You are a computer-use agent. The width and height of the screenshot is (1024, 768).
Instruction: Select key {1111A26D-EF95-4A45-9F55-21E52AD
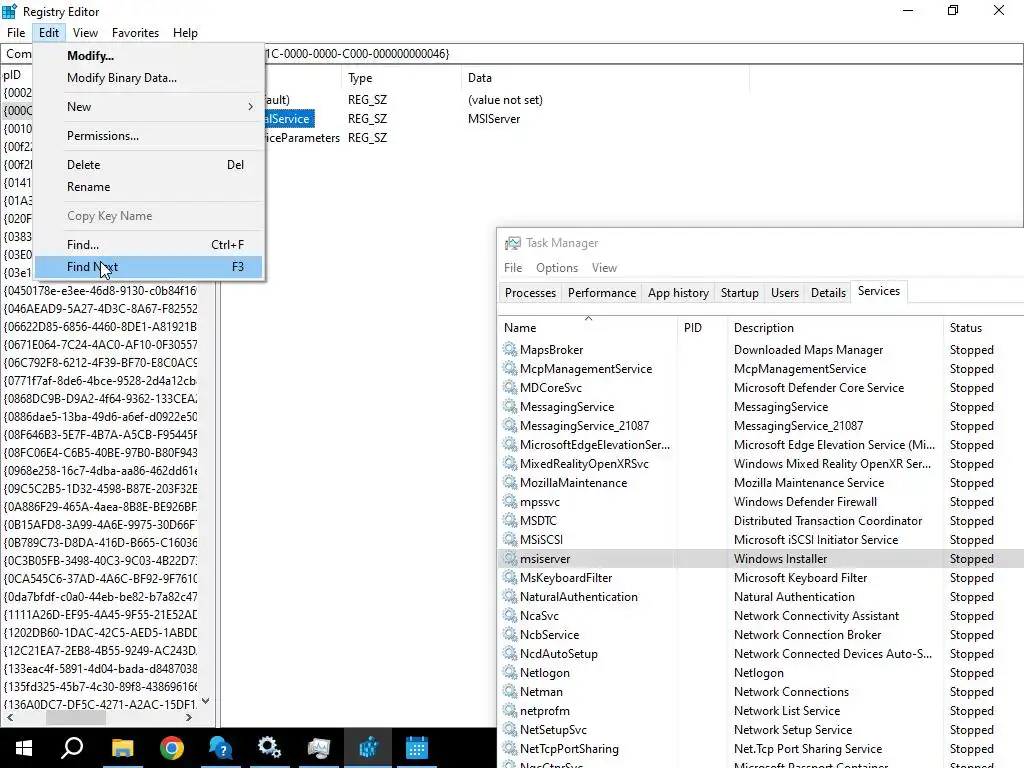coord(100,615)
